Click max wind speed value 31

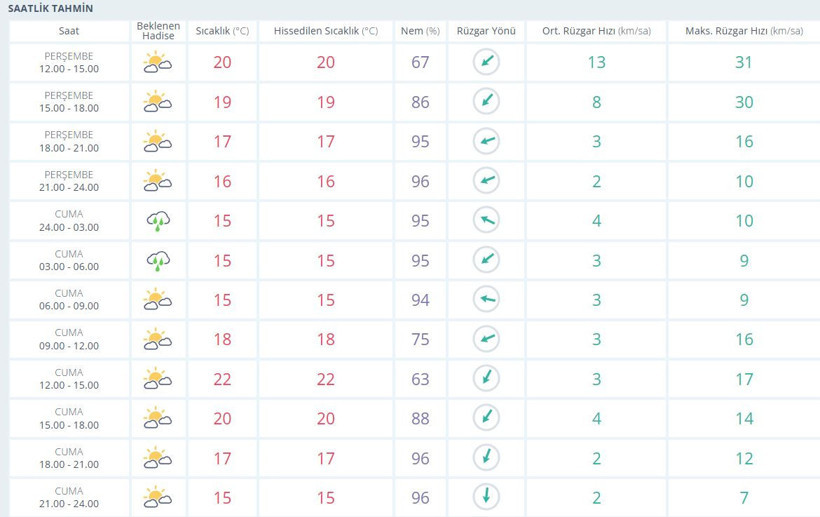[x=743, y=63]
